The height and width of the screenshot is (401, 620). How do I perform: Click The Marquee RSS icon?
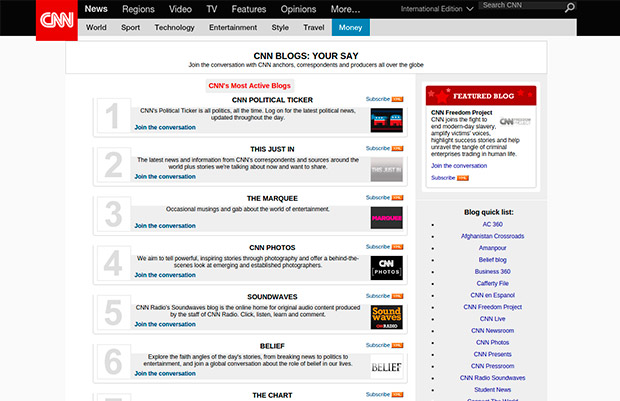pyautogui.click(x=397, y=198)
